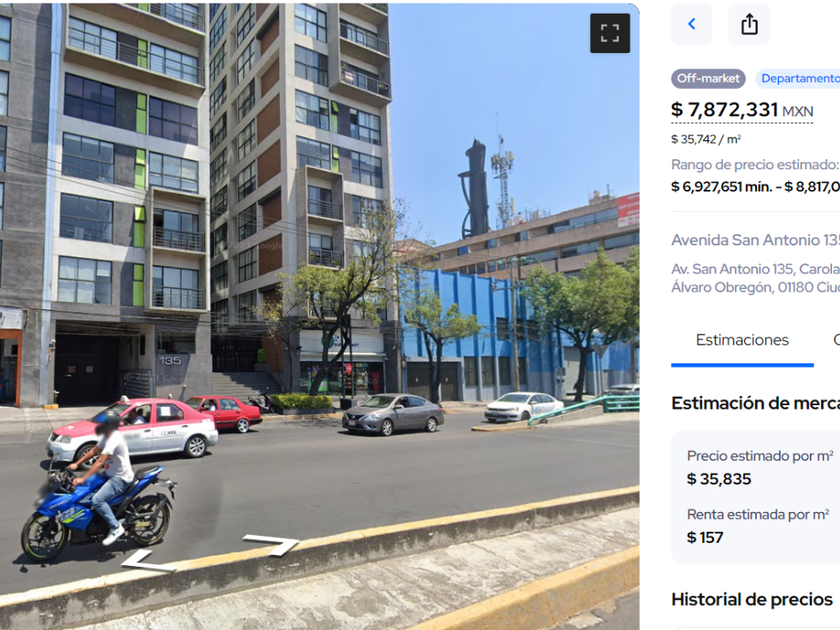Click the full address line with Álvaro Obregón
Image resolution: width=840 pixels, height=630 pixels.
click(755, 278)
